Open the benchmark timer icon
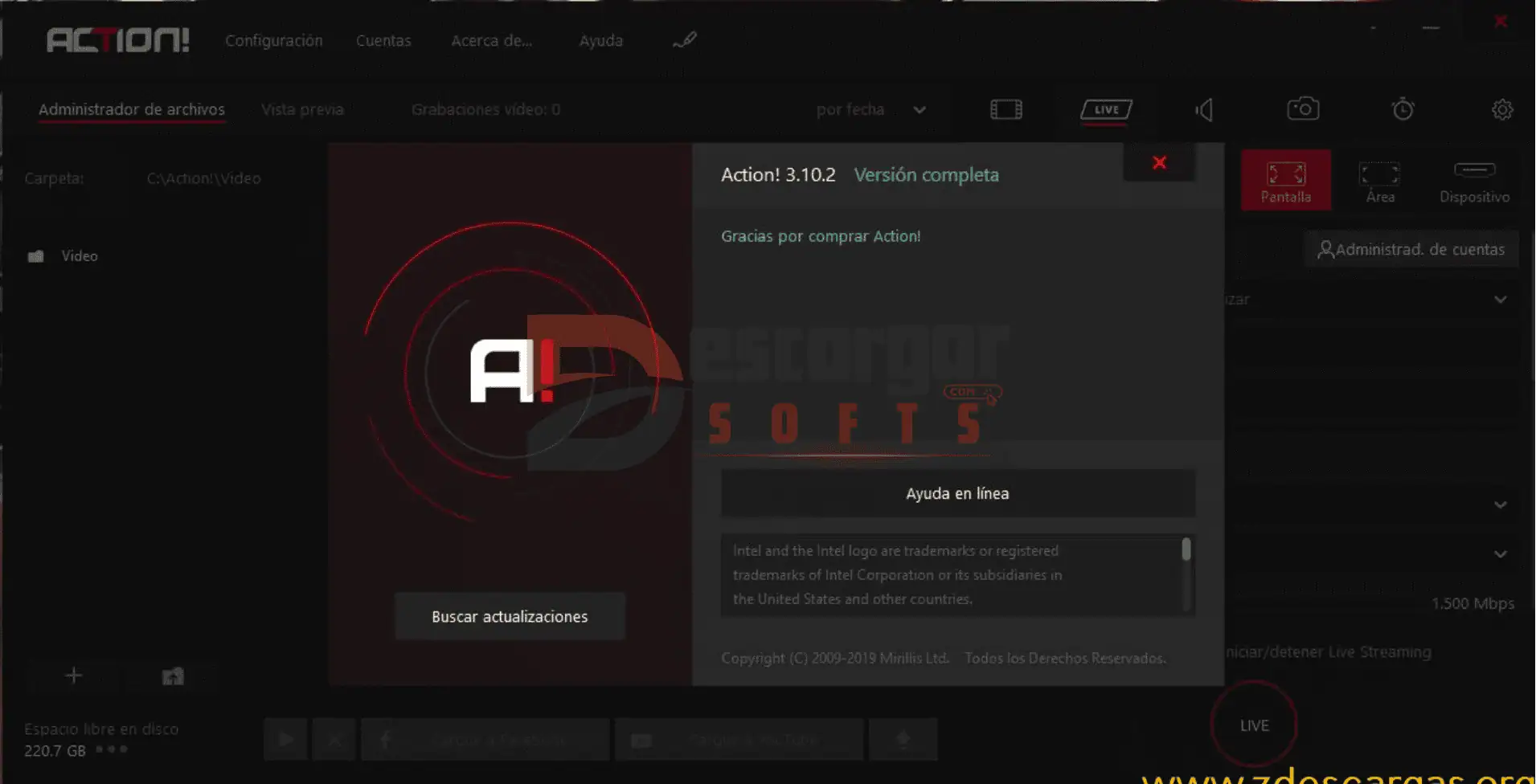 [1403, 108]
